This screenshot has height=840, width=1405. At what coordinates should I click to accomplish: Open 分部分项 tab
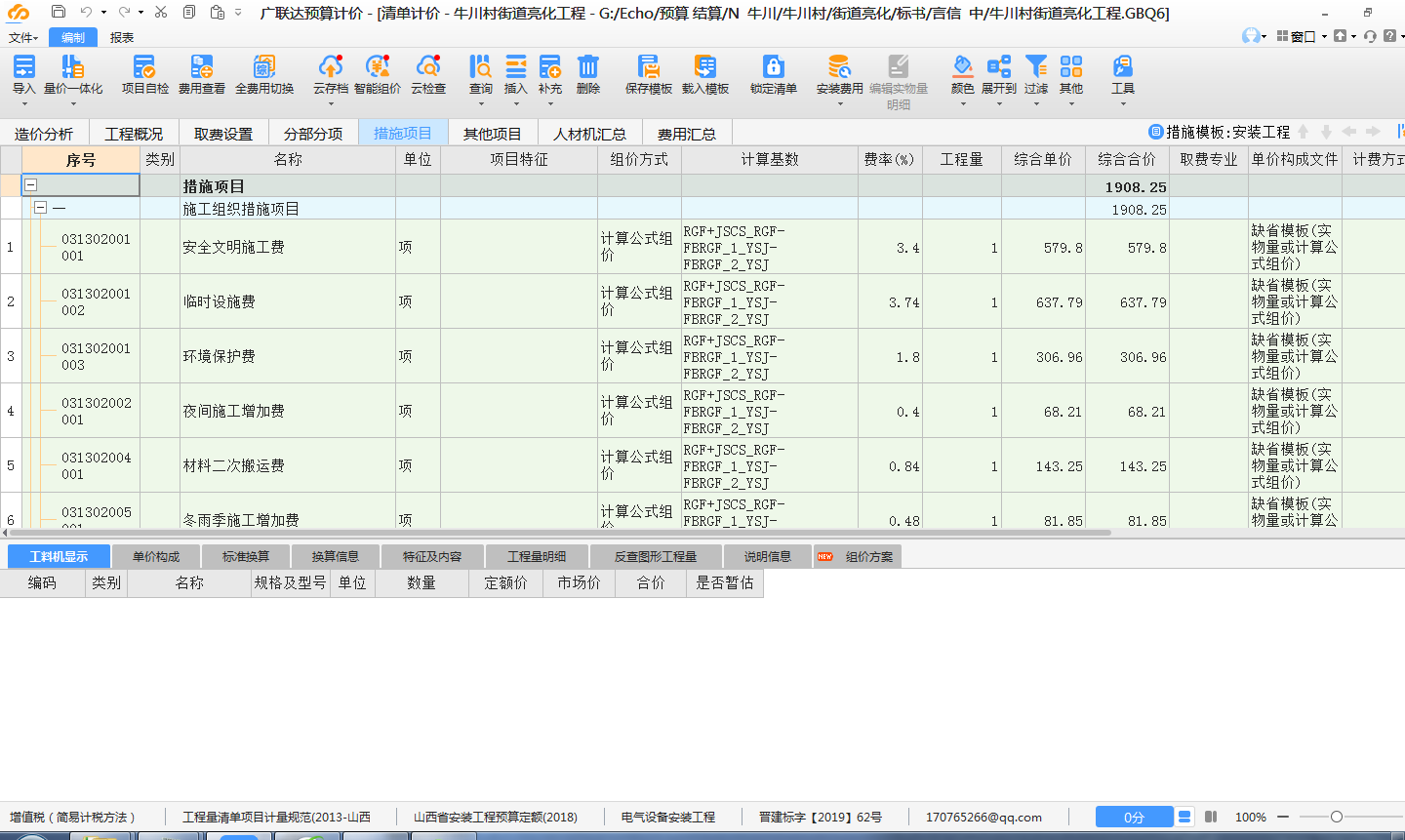click(x=313, y=134)
